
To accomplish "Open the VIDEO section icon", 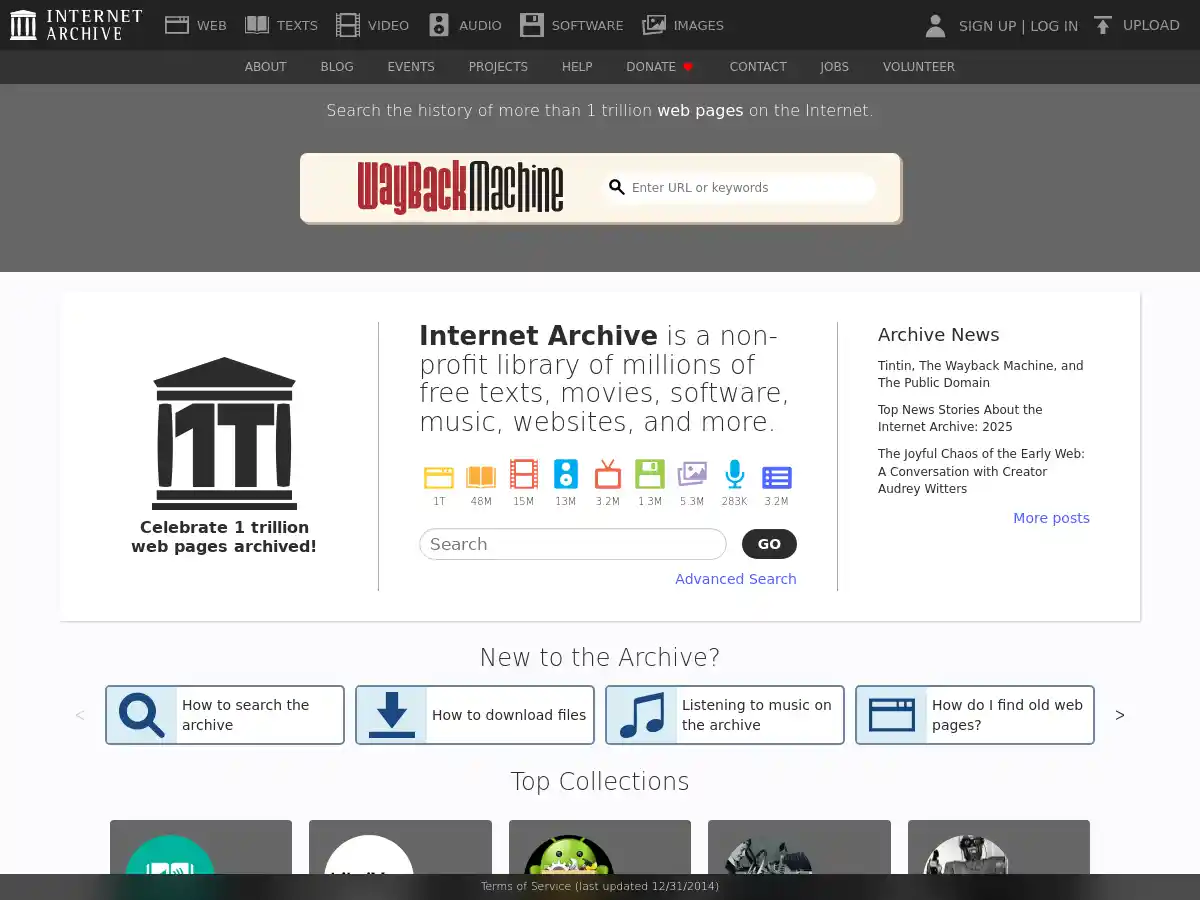I will coord(348,24).
